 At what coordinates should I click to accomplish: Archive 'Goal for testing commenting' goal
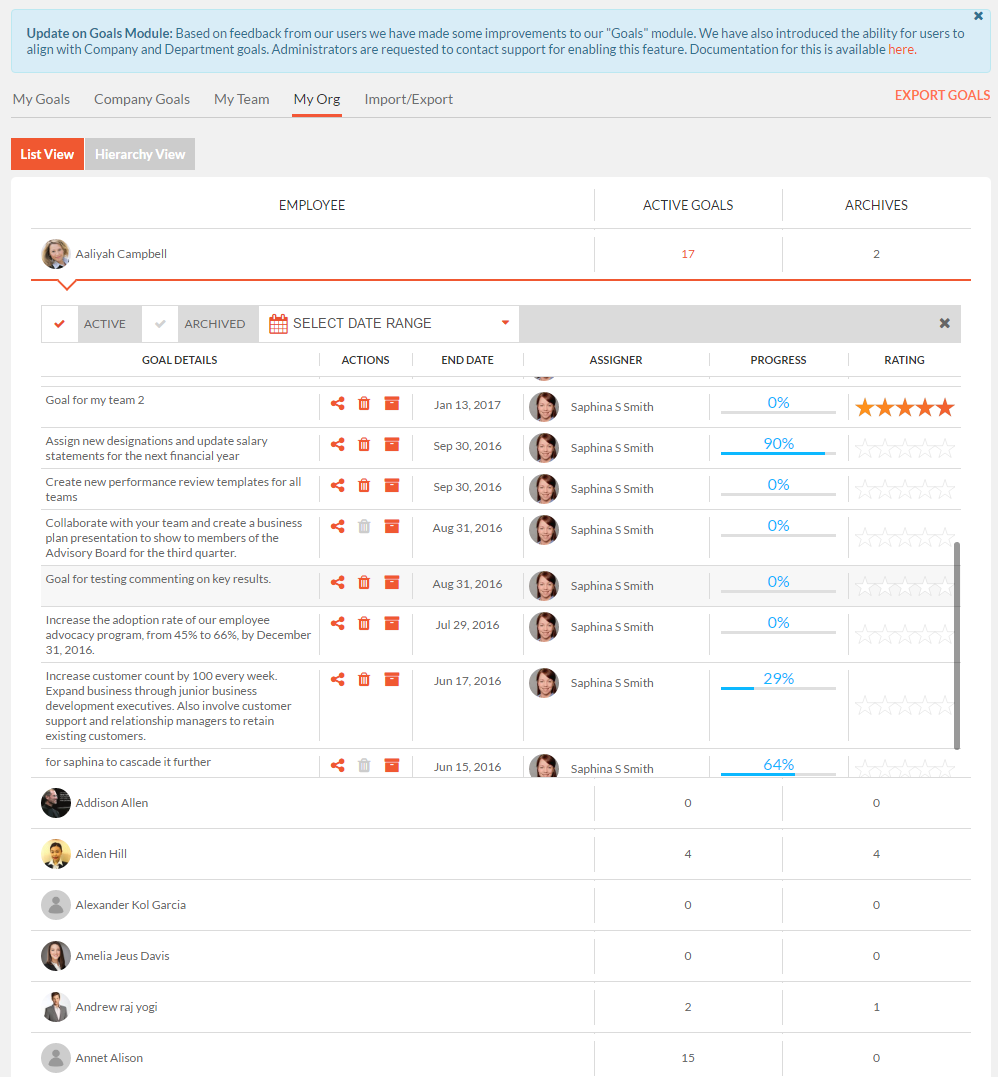[x=392, y=582]
